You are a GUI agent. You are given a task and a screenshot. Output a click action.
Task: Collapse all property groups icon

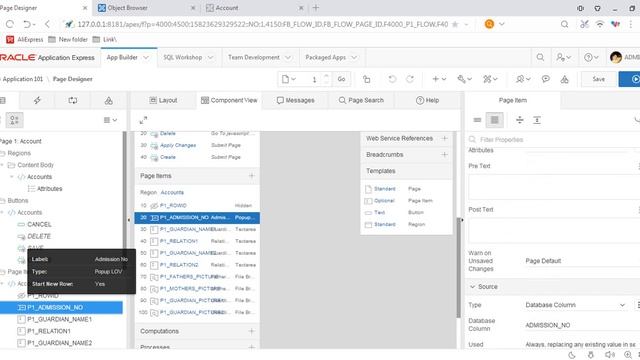point(520,120)
